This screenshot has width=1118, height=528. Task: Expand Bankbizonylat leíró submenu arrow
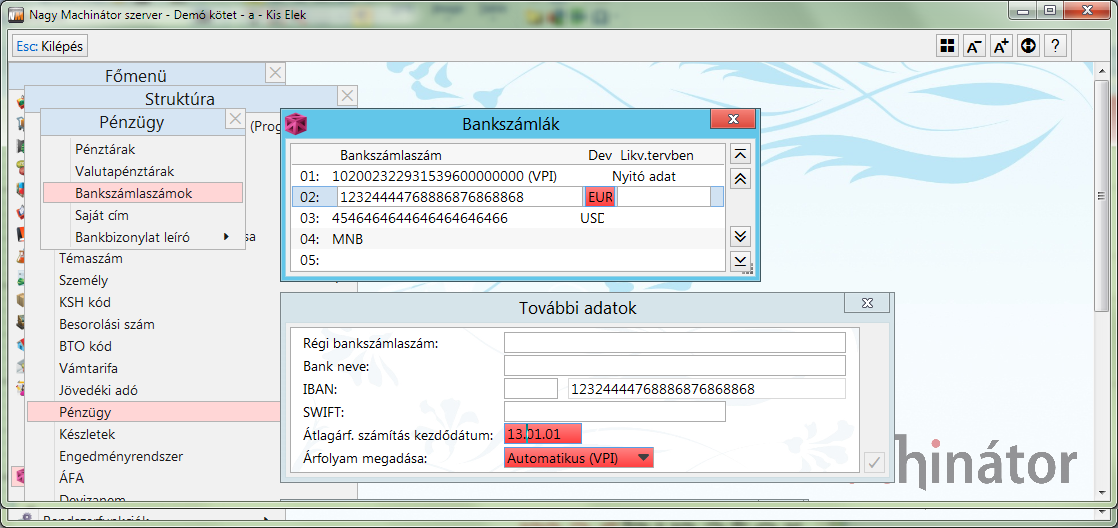tap(226, 237)
